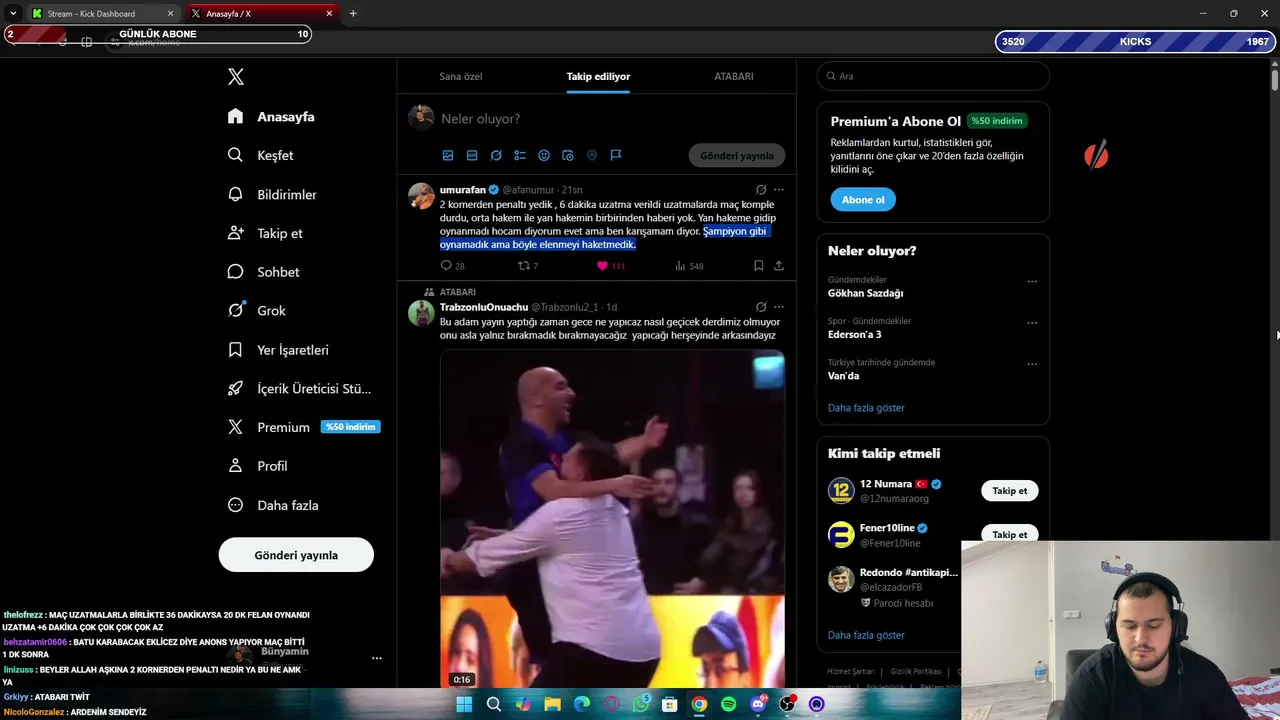Open Grok from the sidebar

[256, 311]
